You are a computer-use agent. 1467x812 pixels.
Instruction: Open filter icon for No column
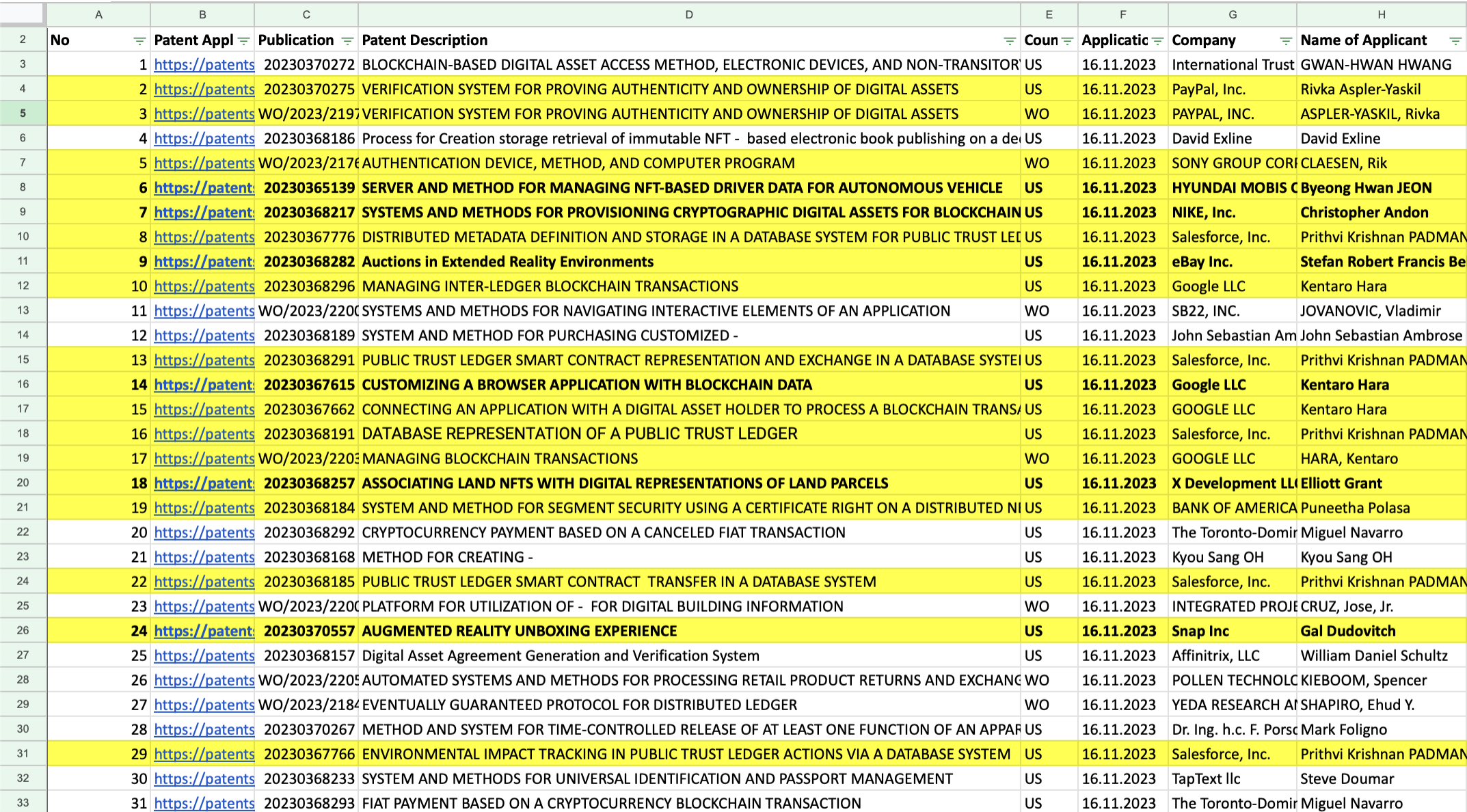(139, 41)
